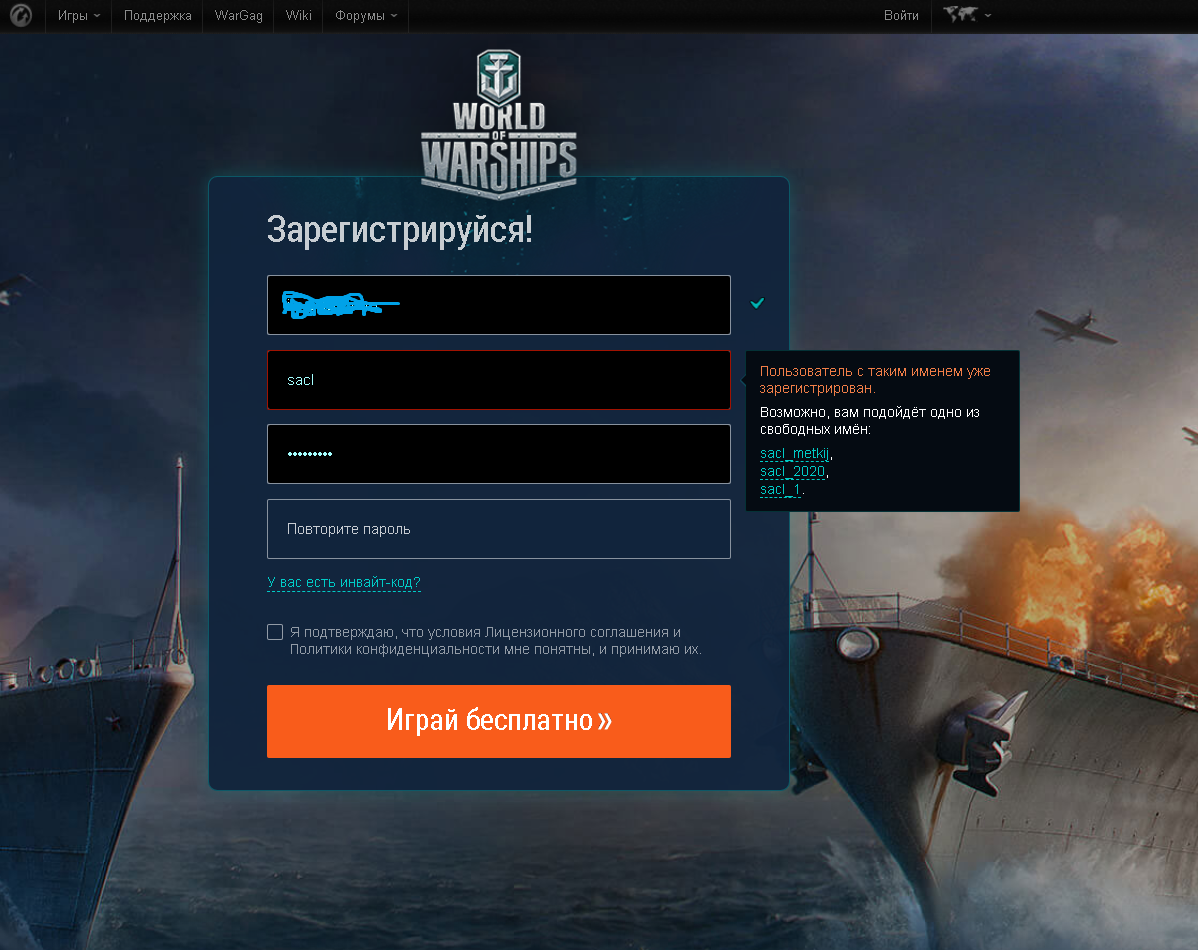Click the password field with dots
Screen dimensions: 1198x950
(499, 454)
